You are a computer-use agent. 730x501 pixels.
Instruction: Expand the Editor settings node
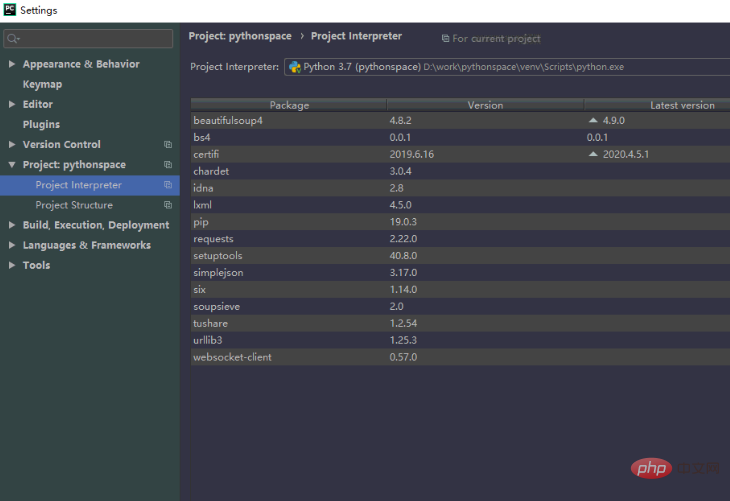[x=12, y=104]
